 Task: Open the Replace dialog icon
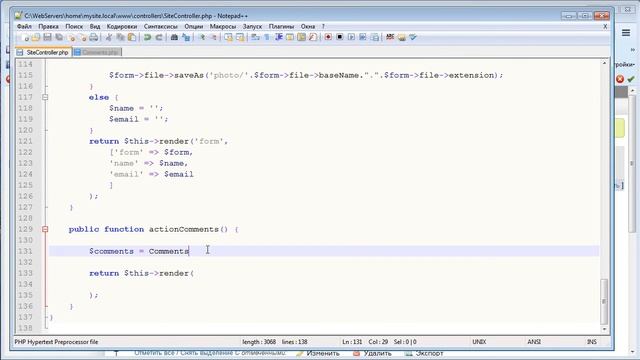(186, 38)
